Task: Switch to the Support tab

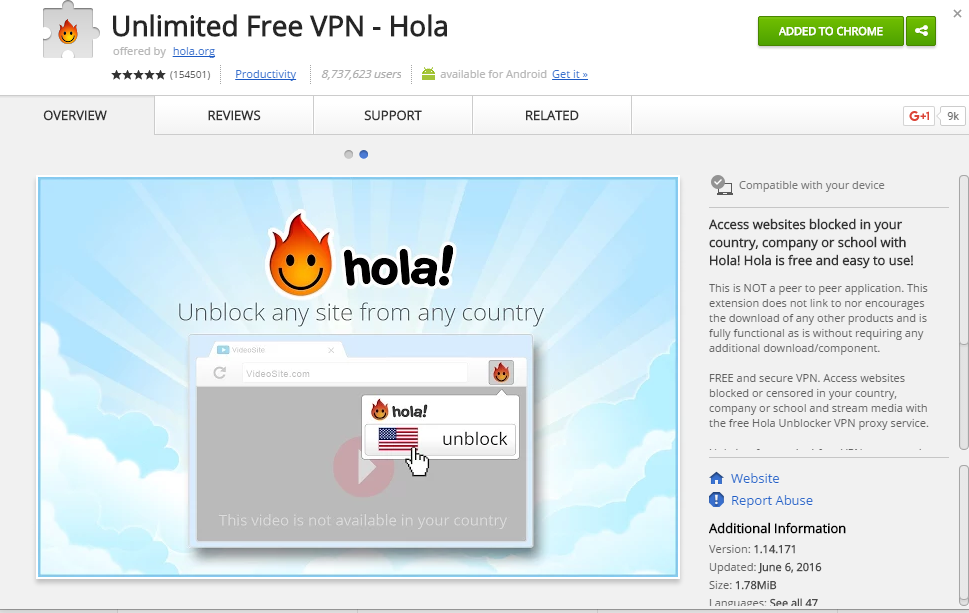Action: click(x=392, y=116)
